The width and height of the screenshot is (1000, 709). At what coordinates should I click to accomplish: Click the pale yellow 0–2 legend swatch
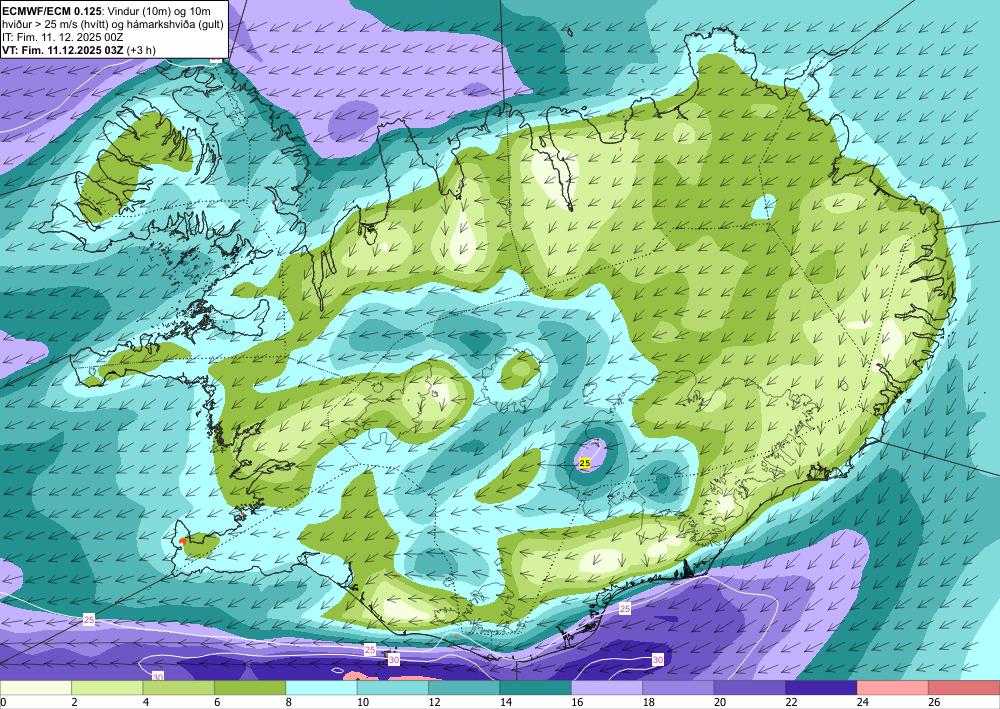[36, 688]
